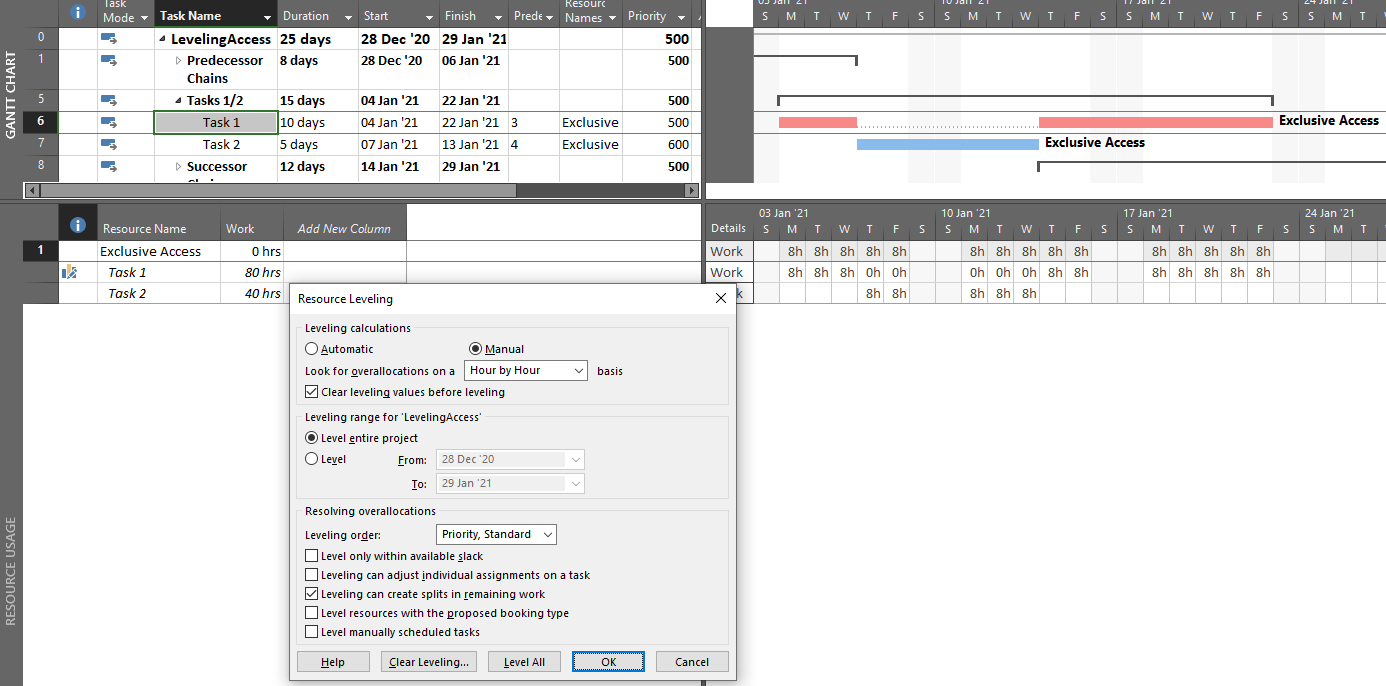Enable Level manually scheduled tasks
This screenshot has height=686, width=1386.
(x=312, y=632)
